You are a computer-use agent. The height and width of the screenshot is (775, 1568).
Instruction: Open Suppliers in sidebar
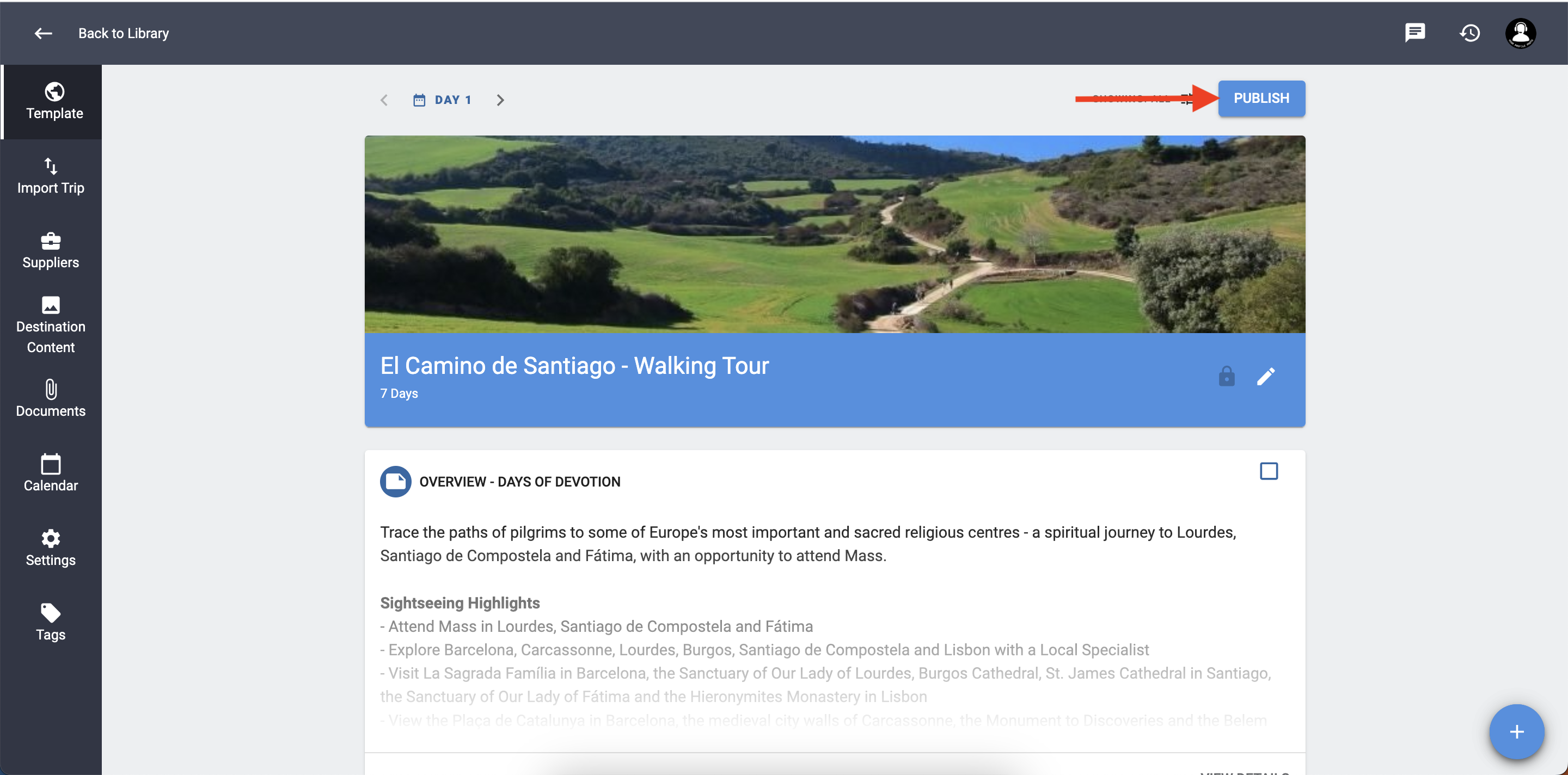(51, 251)
